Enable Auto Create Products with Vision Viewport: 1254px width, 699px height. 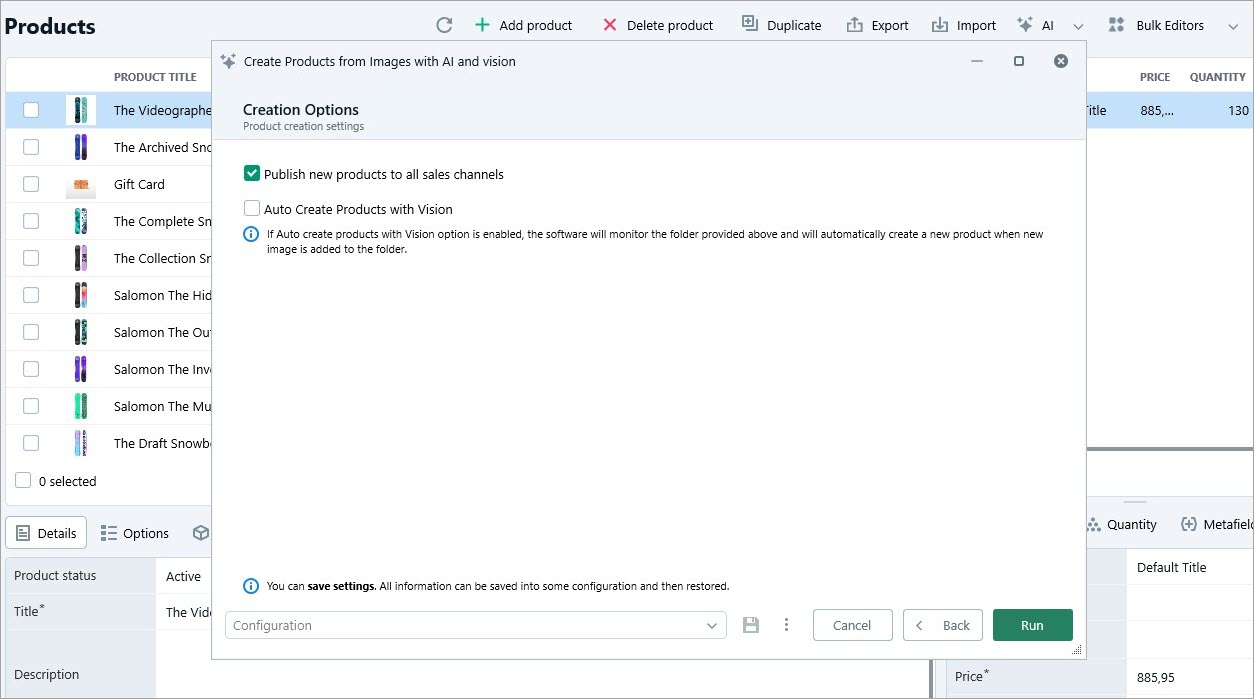(x=252, y=208)
